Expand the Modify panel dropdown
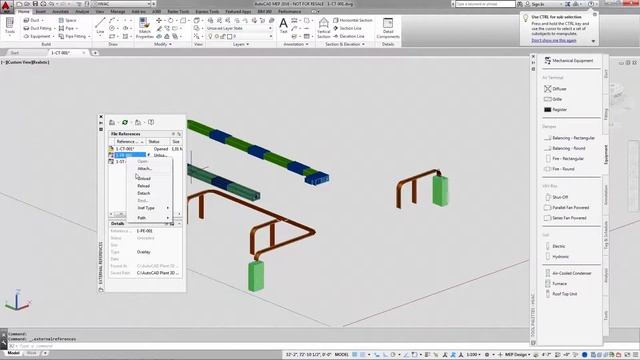 162,44
